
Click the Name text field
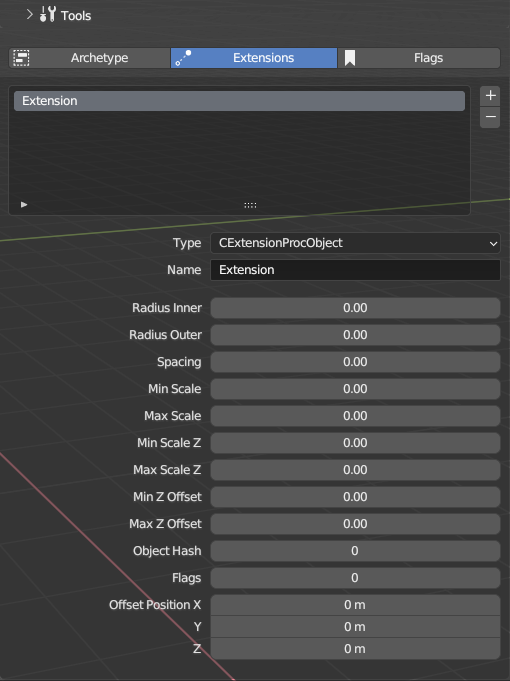point(355,270)
